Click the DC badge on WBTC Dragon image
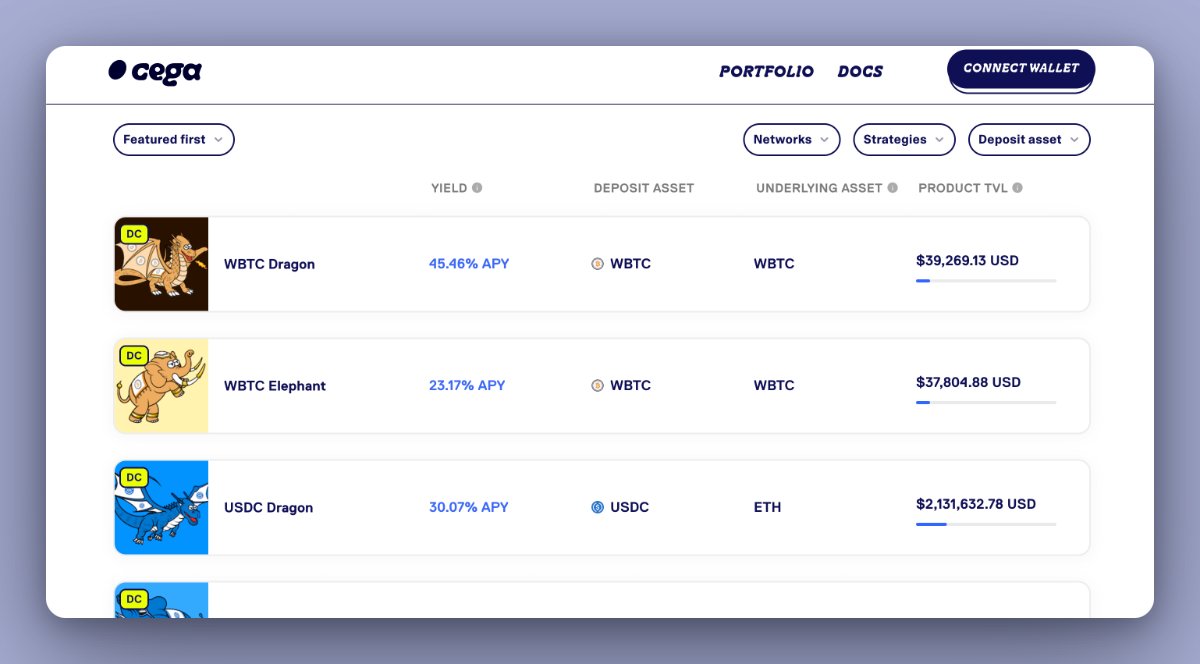1200x664 pixels. coord(134,234)
